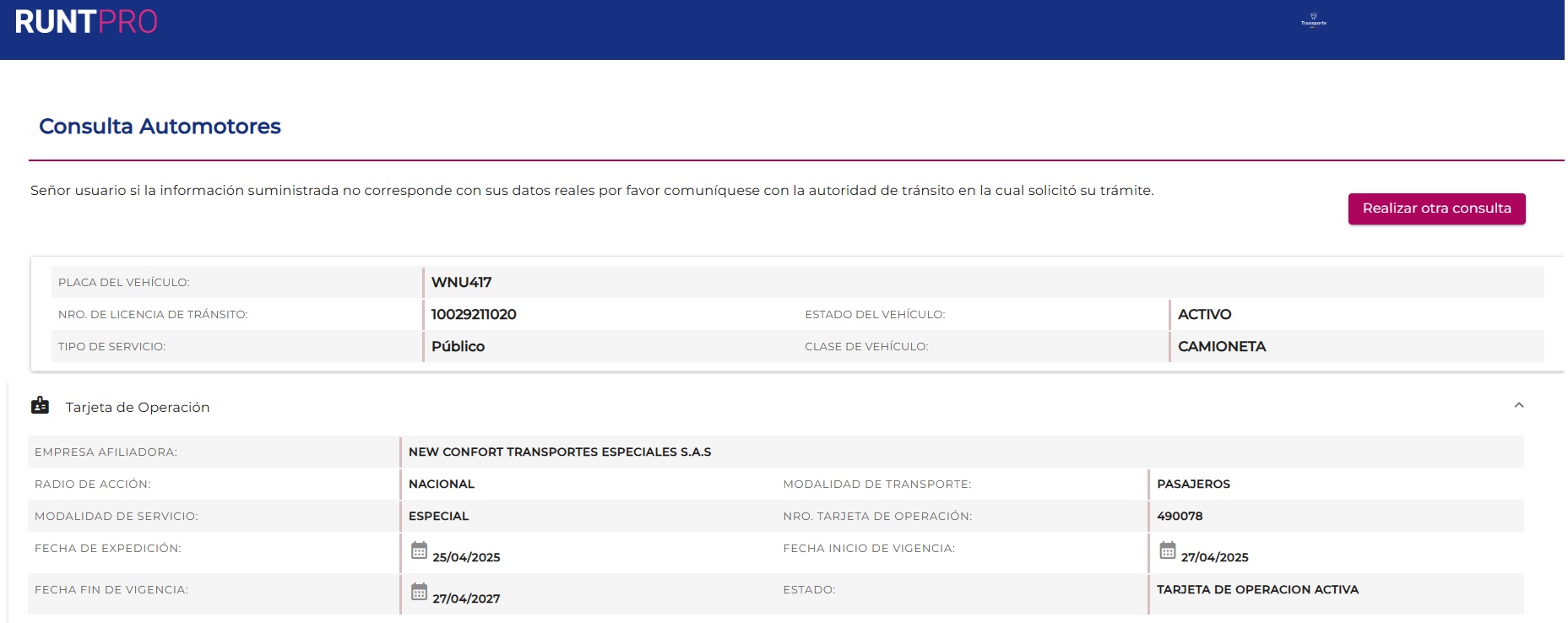This screenshot has height=623, width=1568.
Task: Select the PASAJEROS transport modality value
Action: coord(1192,485)
